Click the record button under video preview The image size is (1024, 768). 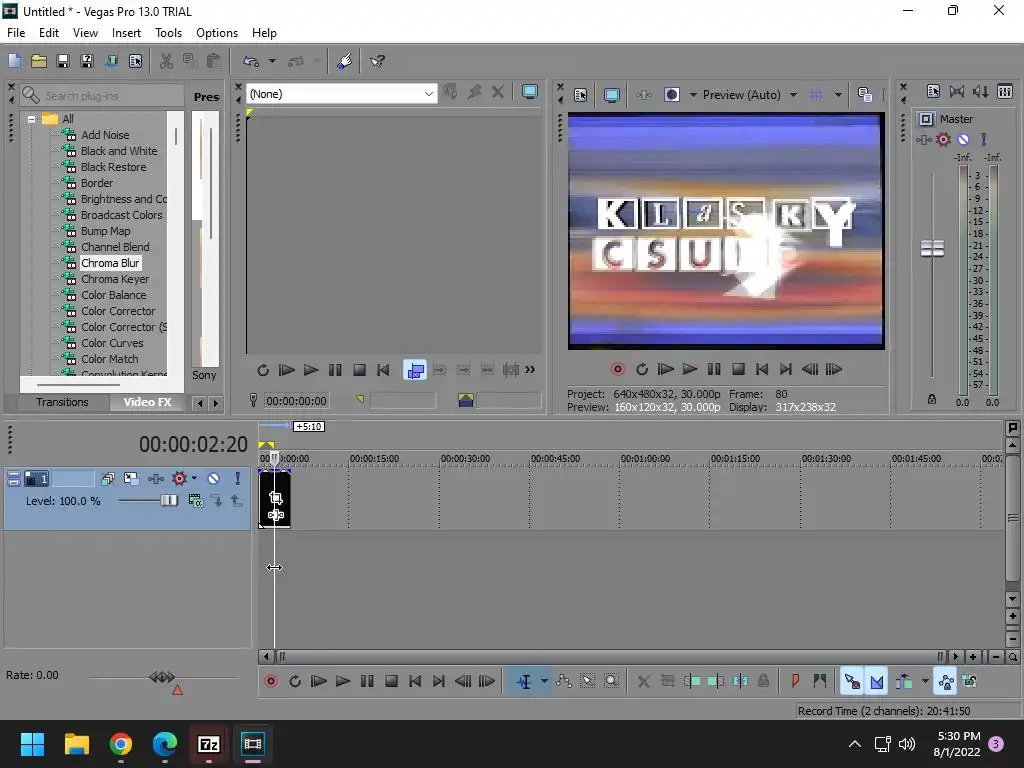point(618,369)
